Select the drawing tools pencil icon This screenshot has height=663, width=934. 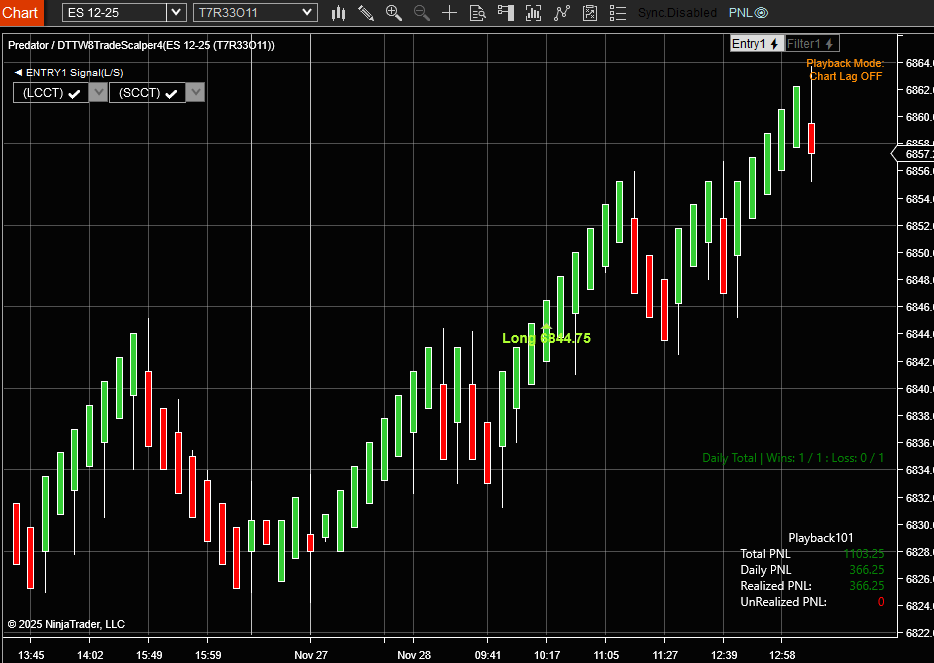(x=366, y=13)
